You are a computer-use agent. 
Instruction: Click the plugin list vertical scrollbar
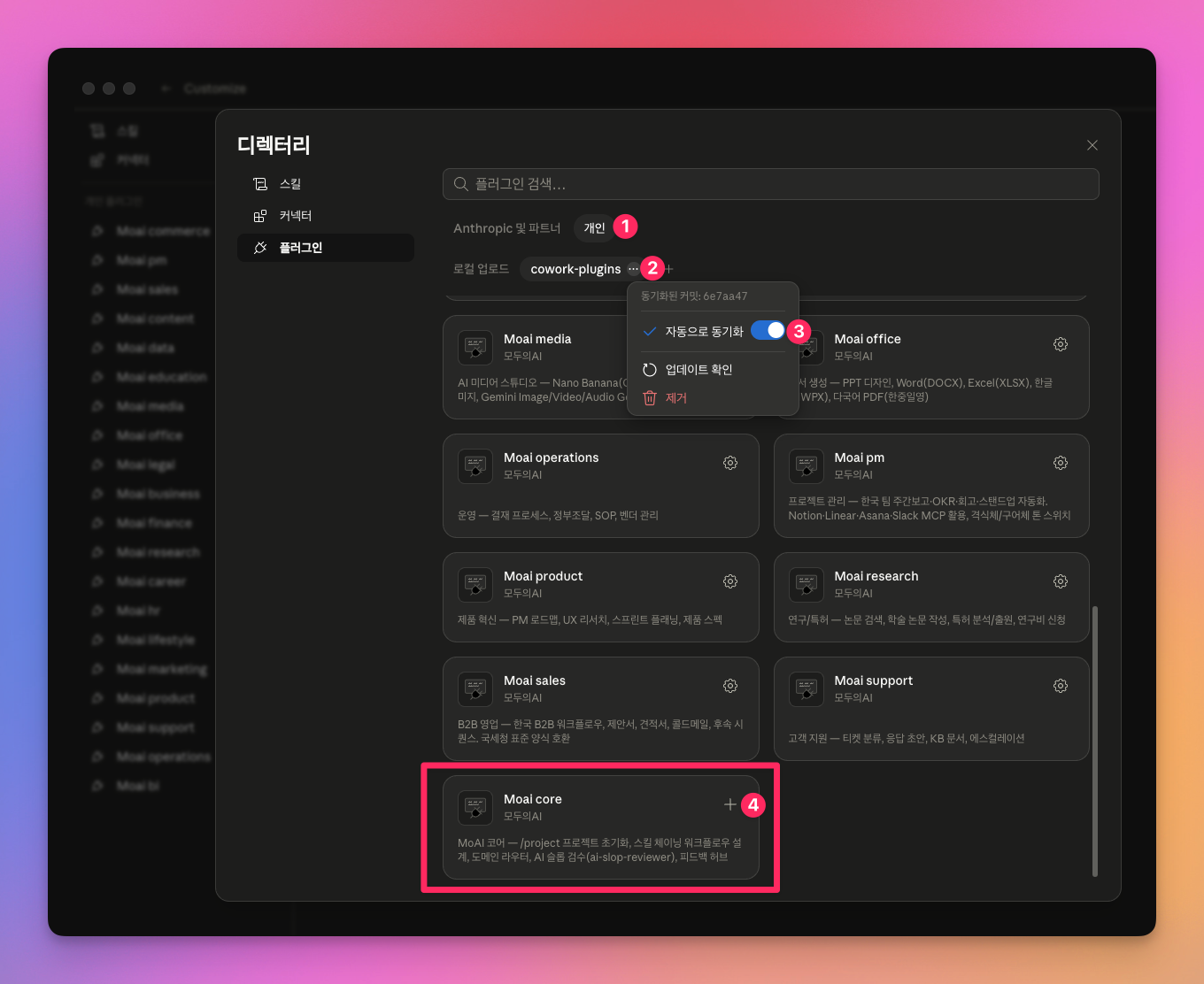click(x=1095, y=742)
